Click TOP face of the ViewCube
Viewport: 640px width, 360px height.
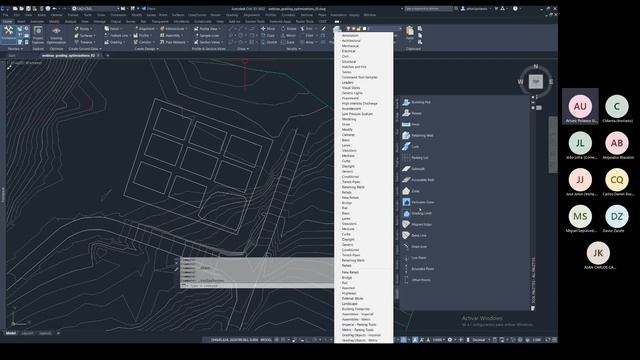pyautogui.click(x=536, y=81)
